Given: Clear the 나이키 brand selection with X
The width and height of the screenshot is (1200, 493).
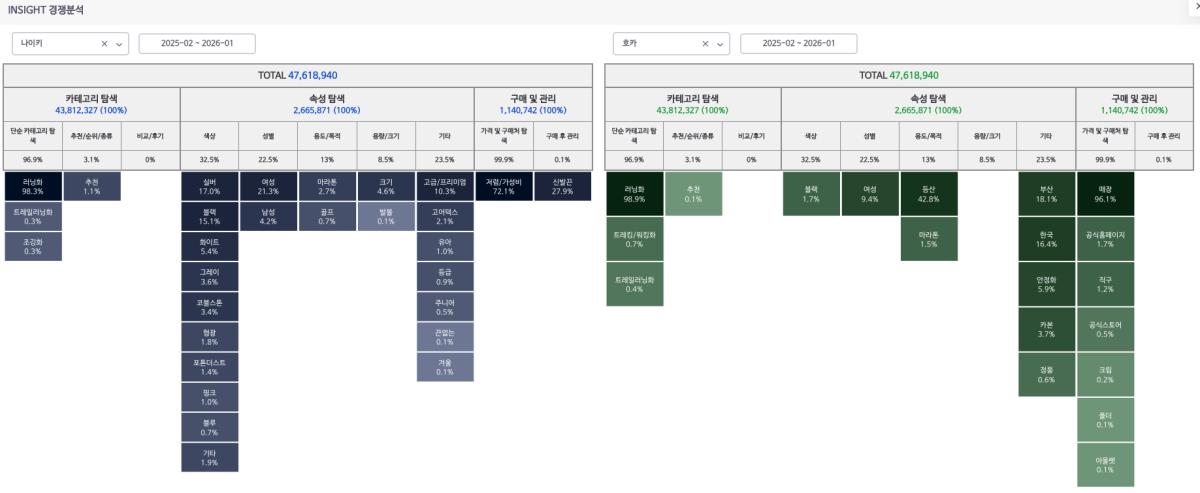Looking at the screenshot, I should [x=104, y=44].
